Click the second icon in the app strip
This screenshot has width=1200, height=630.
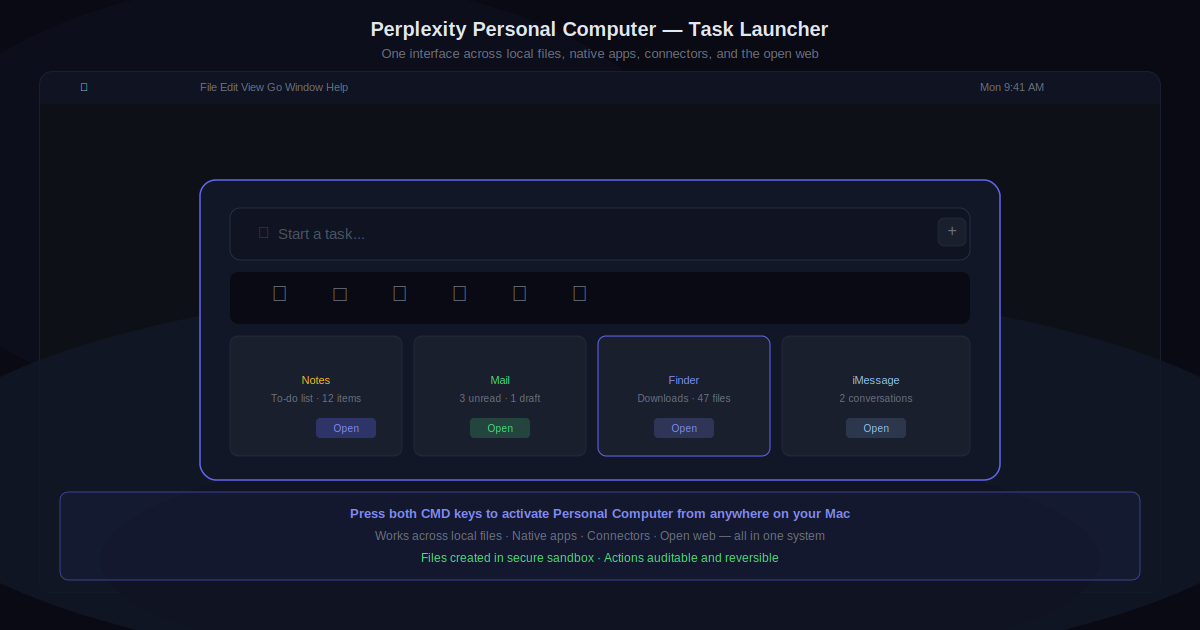point(340,294)
